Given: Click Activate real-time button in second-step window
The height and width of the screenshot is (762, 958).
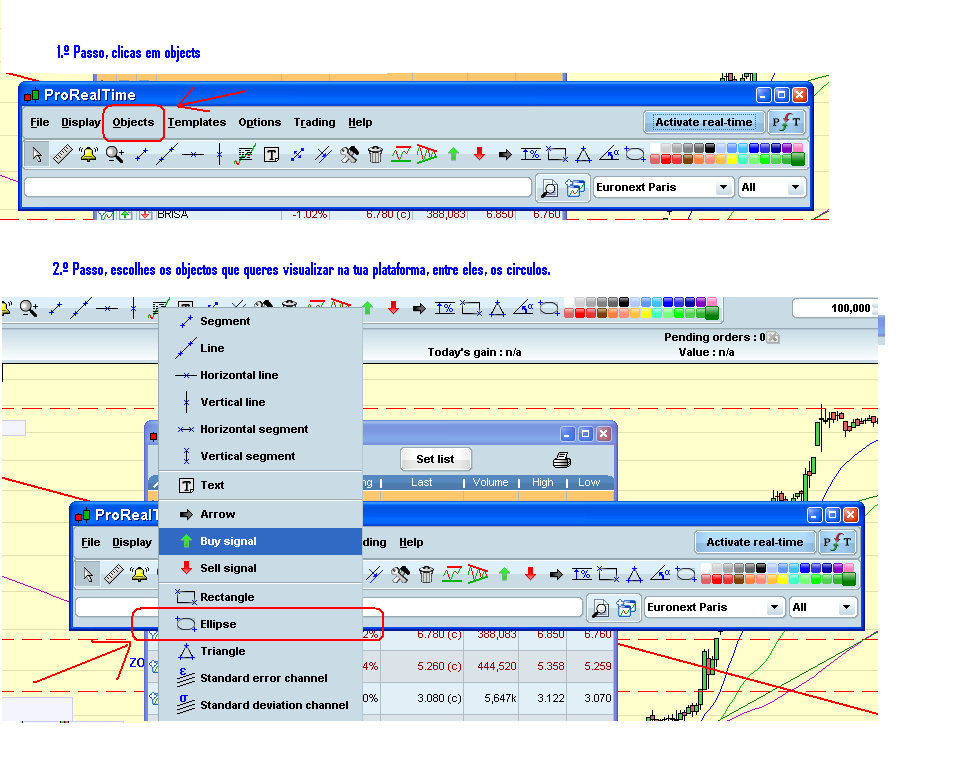Looking at the screenshot, I should point(755,542).
